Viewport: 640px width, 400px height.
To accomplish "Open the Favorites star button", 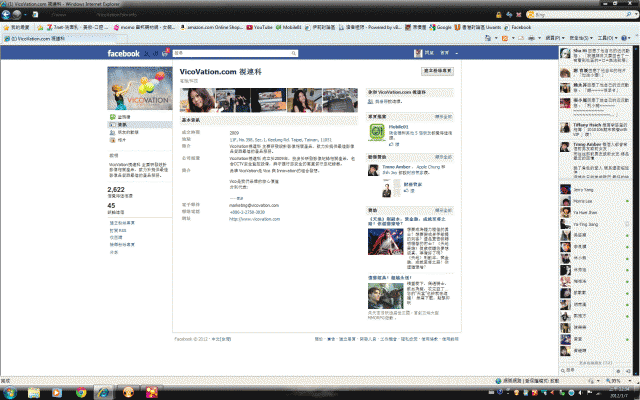I will point(16,27).
